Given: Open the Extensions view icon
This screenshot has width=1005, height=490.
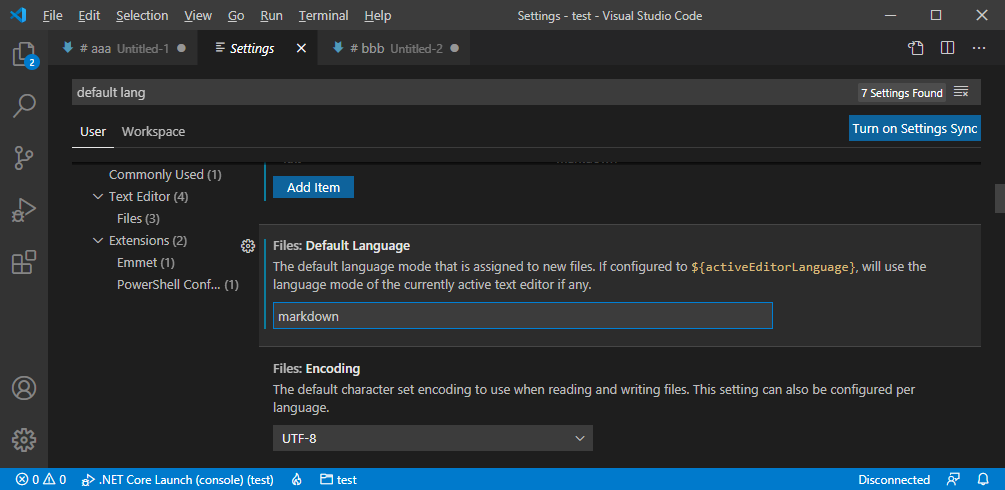Looking at the screenshot, I should click(x=24, y=262).
